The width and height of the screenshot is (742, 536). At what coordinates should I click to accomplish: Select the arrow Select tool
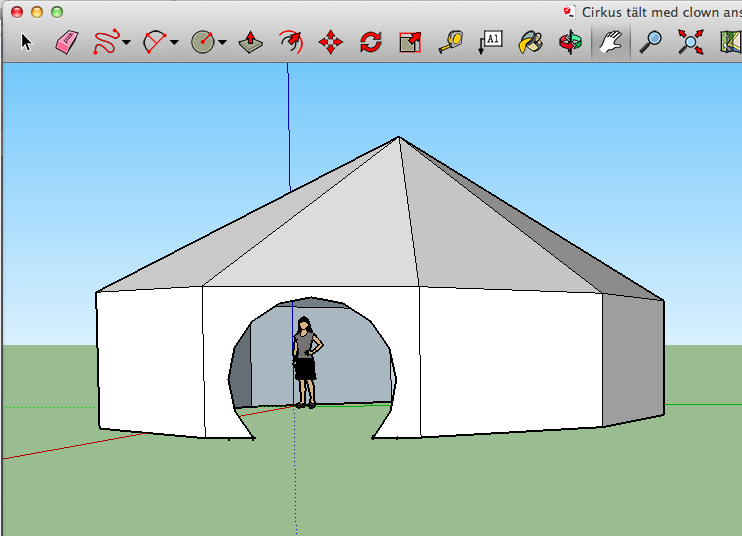coord(26,42)
